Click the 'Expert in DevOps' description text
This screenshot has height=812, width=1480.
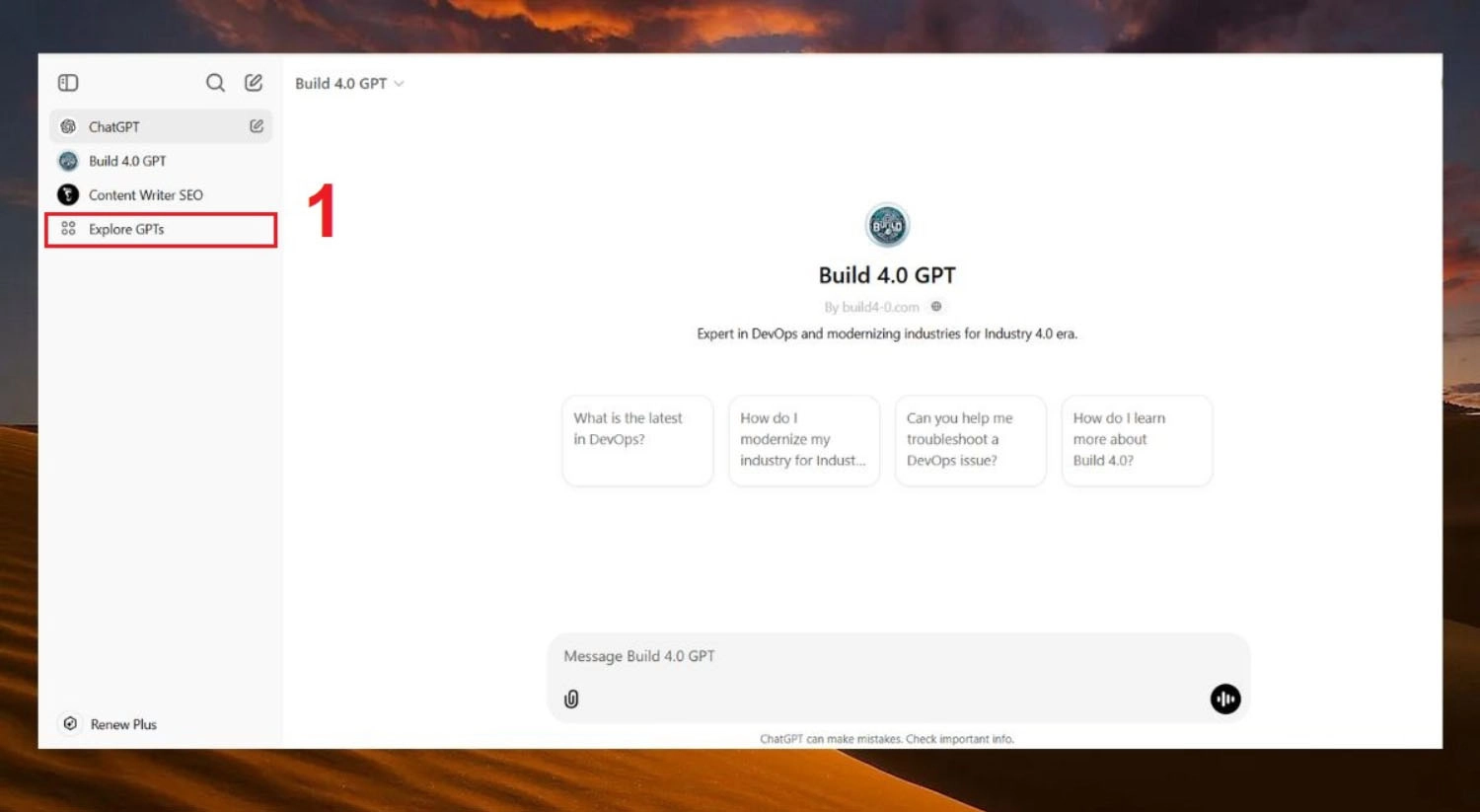[887, 333]
